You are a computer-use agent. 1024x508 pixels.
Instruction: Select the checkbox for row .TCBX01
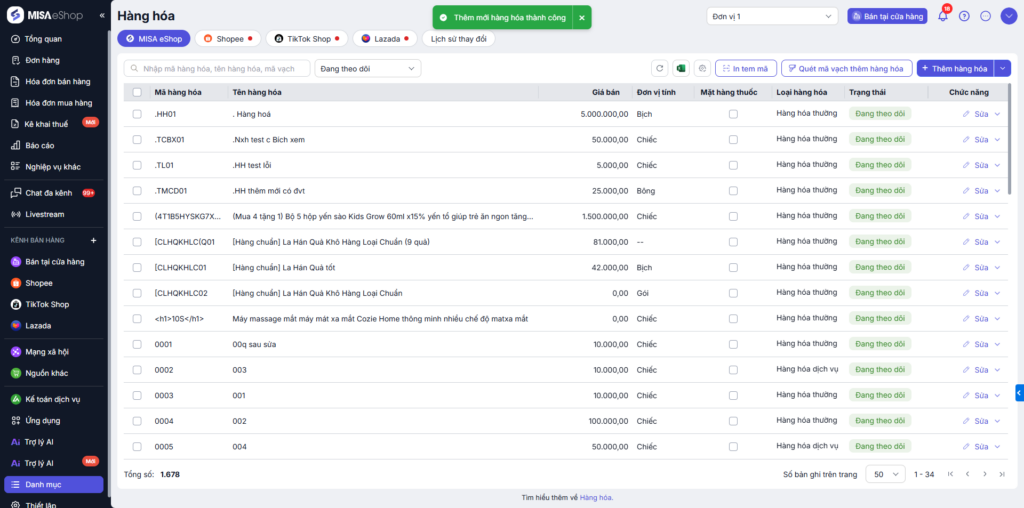click(x=137, y=140)
